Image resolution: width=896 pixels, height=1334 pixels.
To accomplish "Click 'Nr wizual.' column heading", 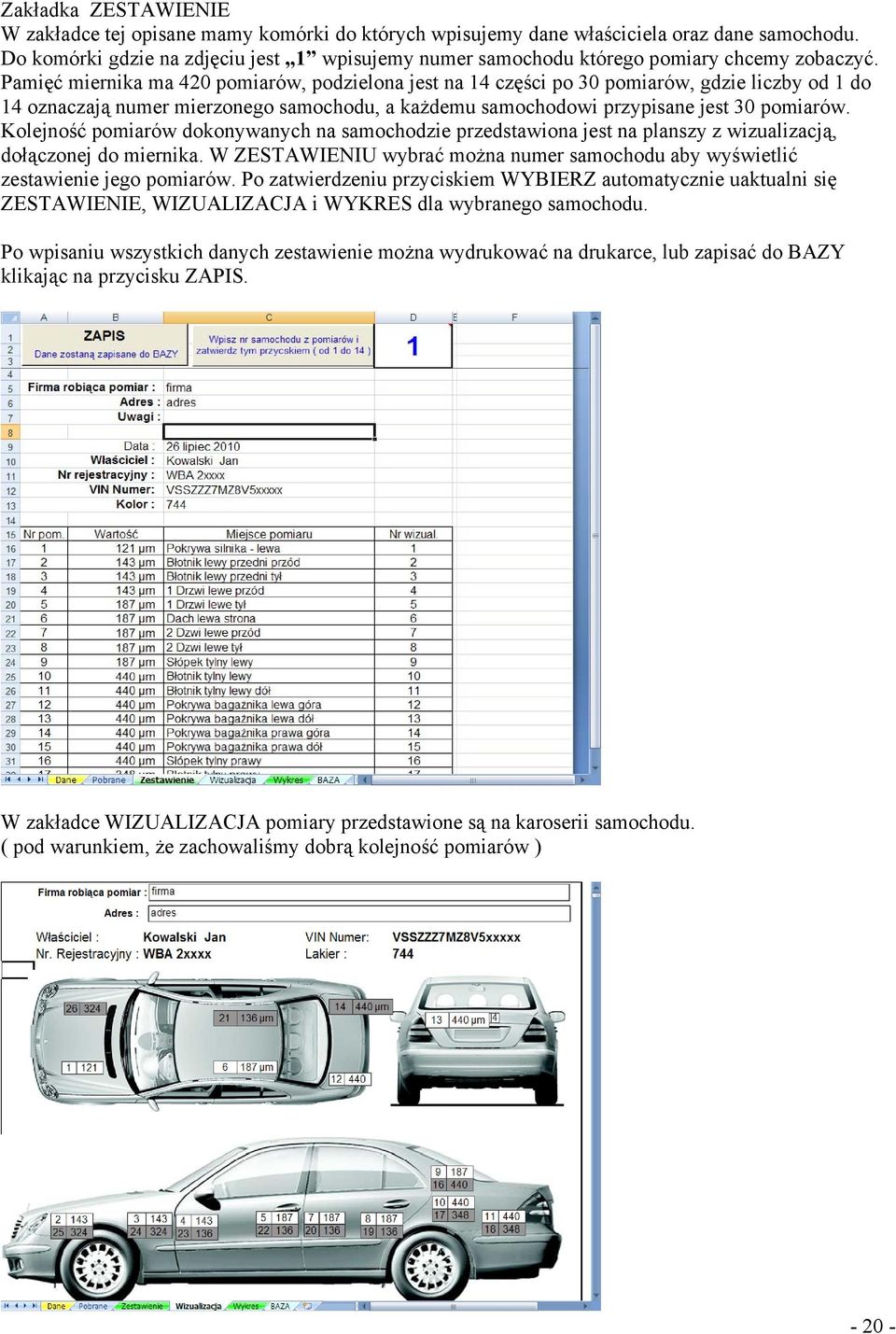I will point(413,534).
